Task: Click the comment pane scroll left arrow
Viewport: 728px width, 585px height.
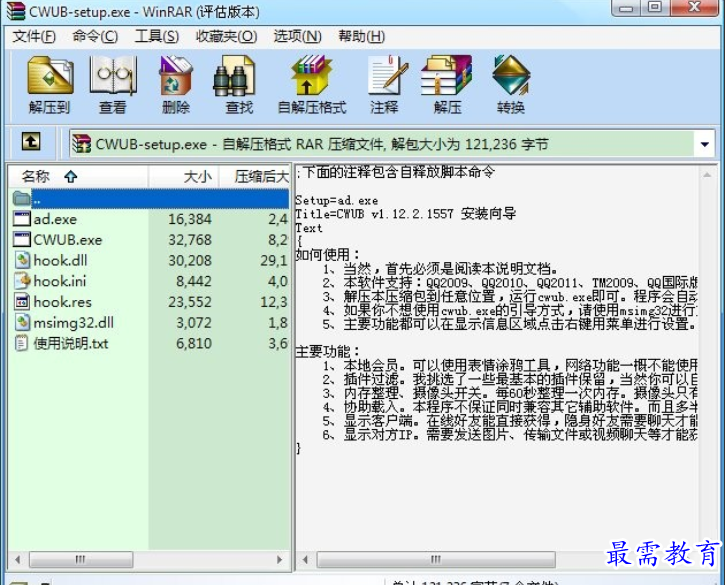Action: (305, 559)
